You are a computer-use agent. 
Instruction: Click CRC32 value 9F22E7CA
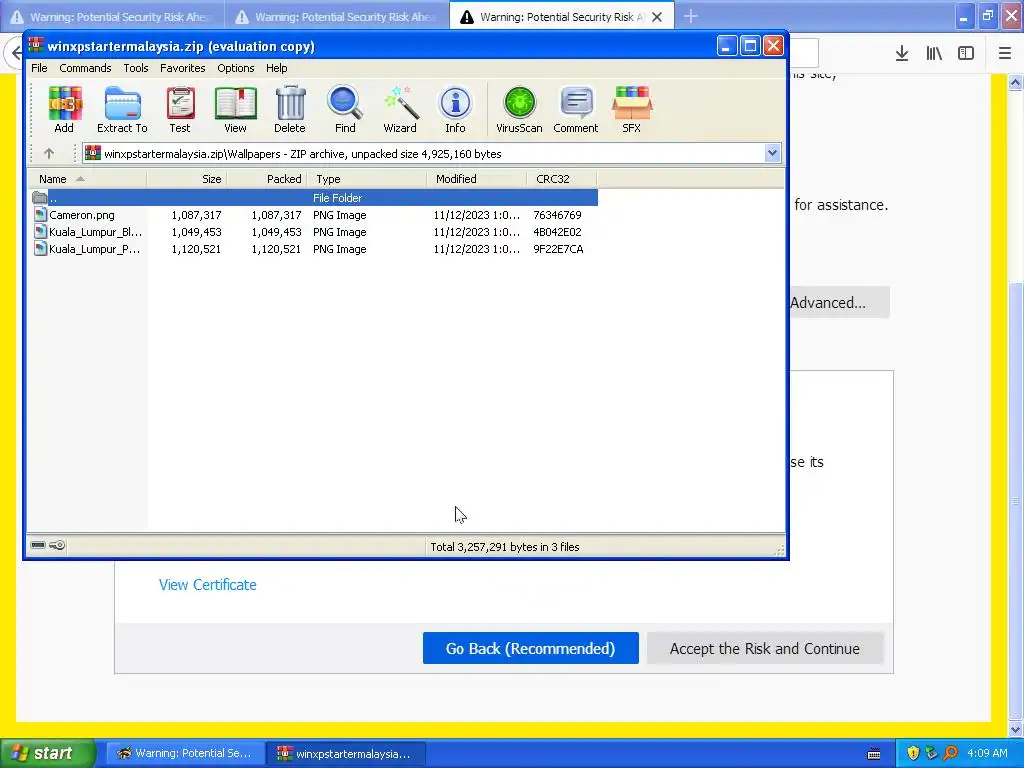558,249
